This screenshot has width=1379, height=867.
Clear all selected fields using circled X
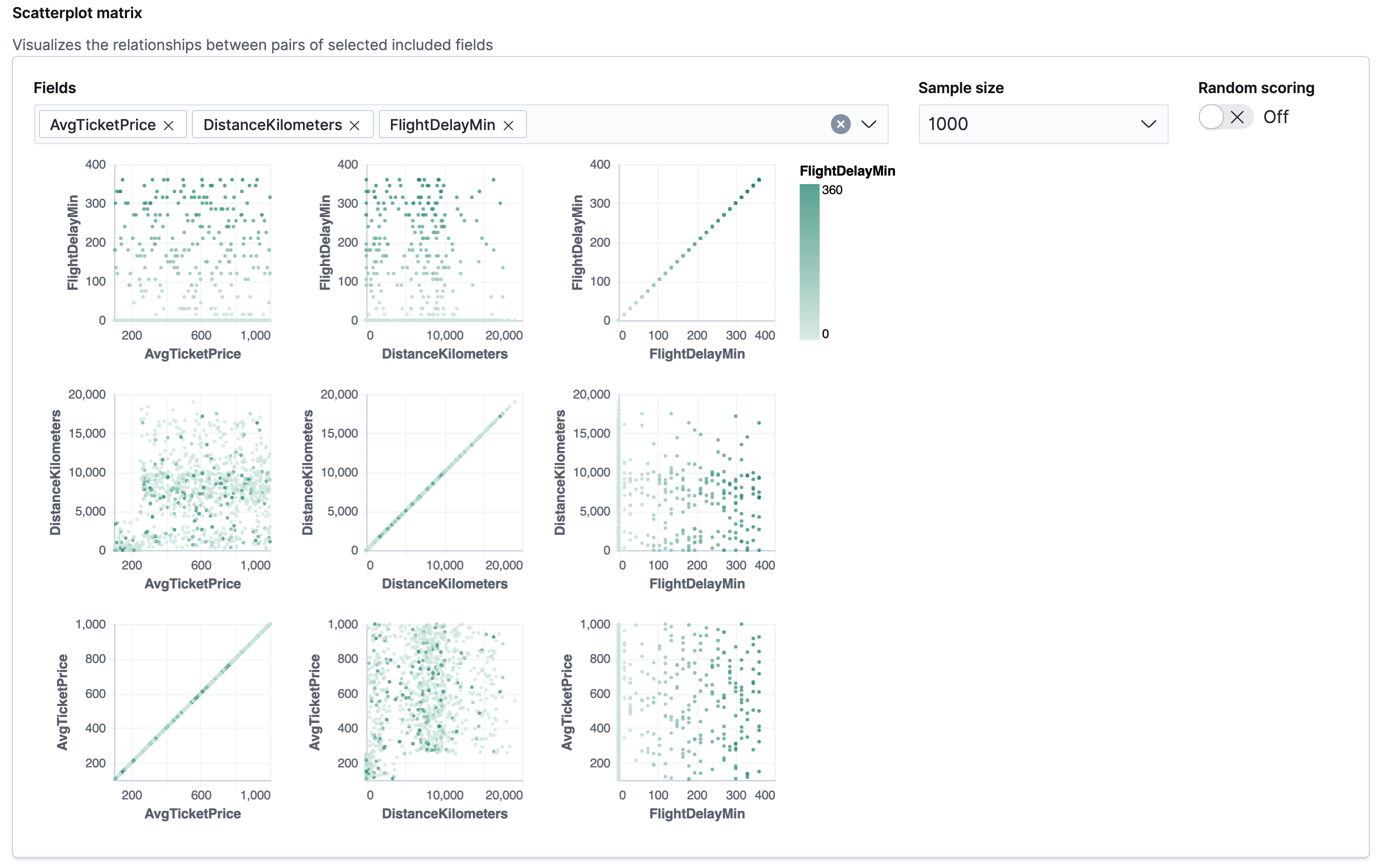(x=839, y=124)
